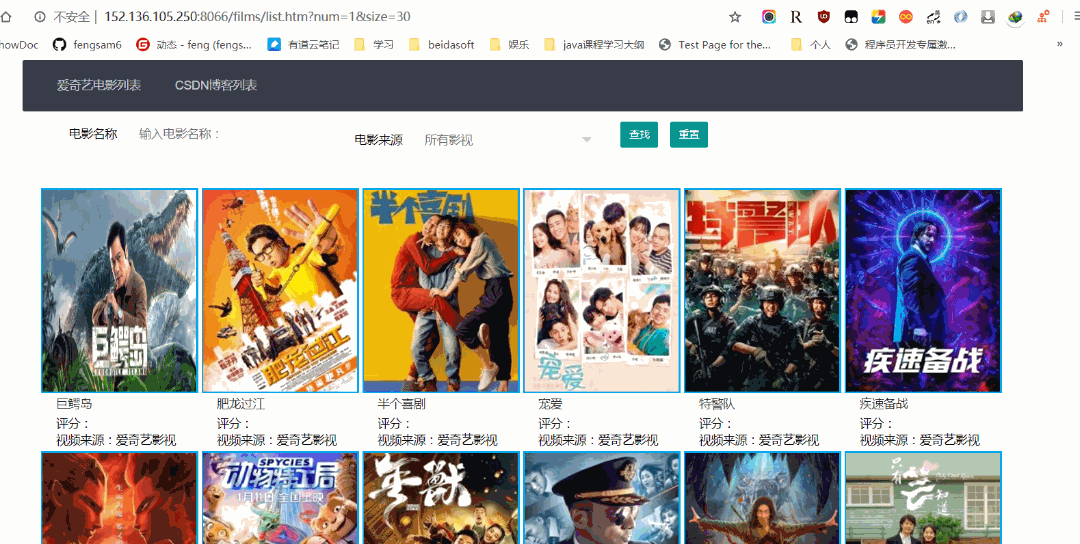Open the java课程学习大纲 bookmark folder

click(x=594, y=45)
